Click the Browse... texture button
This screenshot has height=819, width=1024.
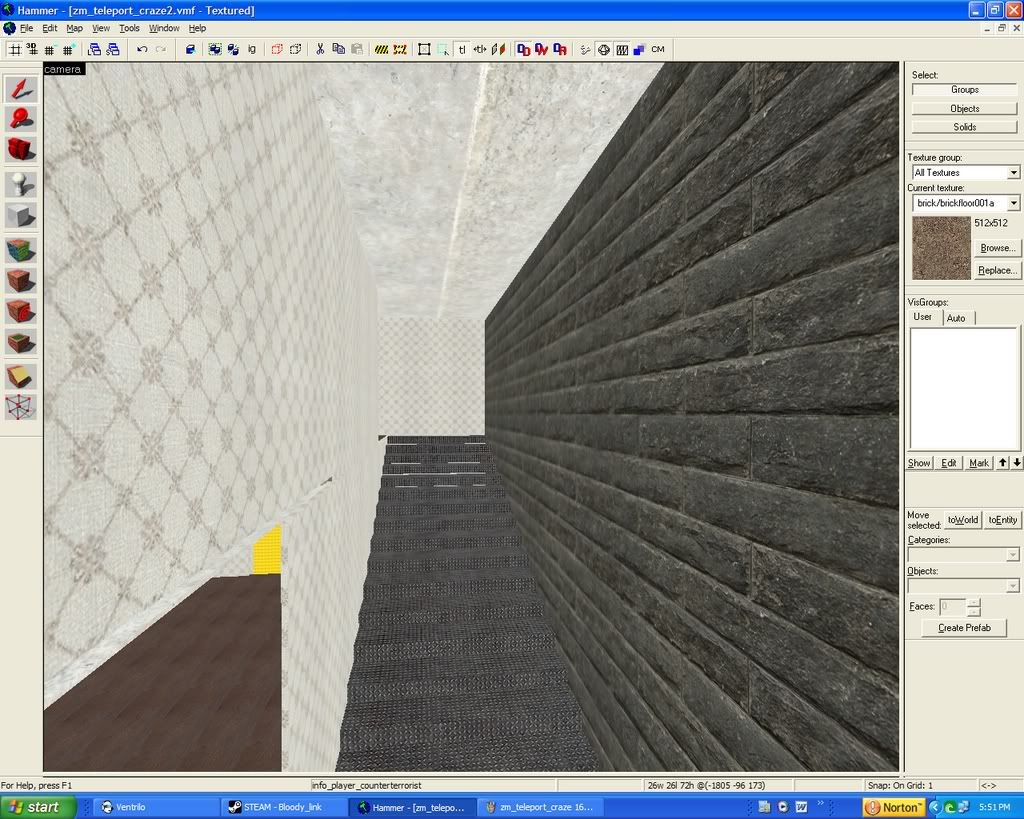click(x=997, y=248)
